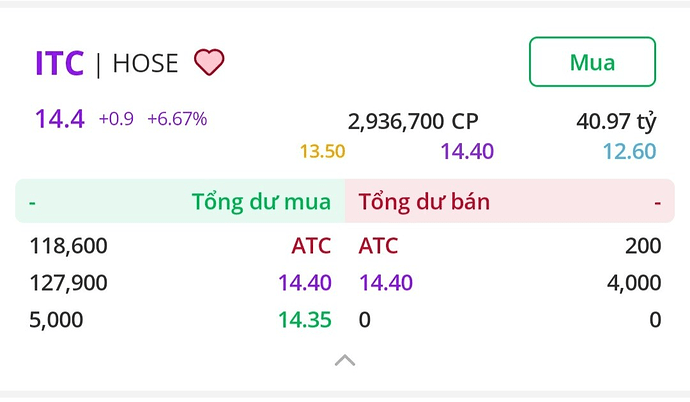Choose bid price 14.35
690x402 pixels.
click(x=305, y=320)
